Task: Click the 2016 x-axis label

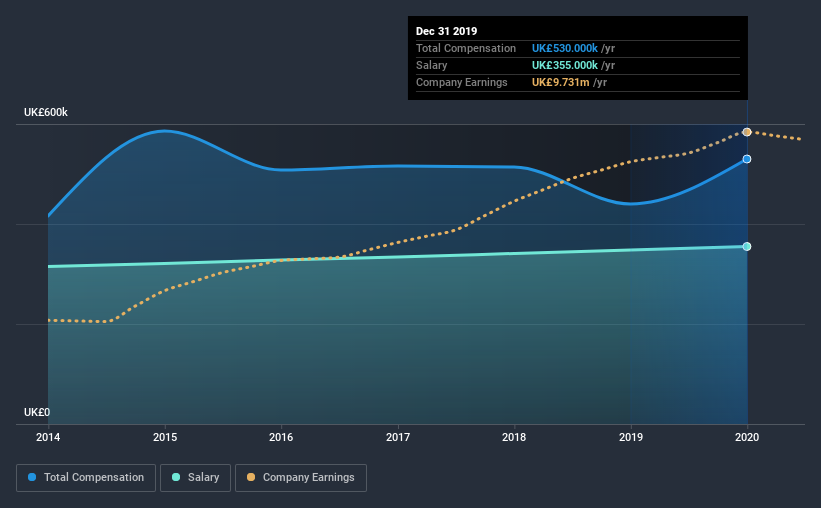Action: [281, 437]
